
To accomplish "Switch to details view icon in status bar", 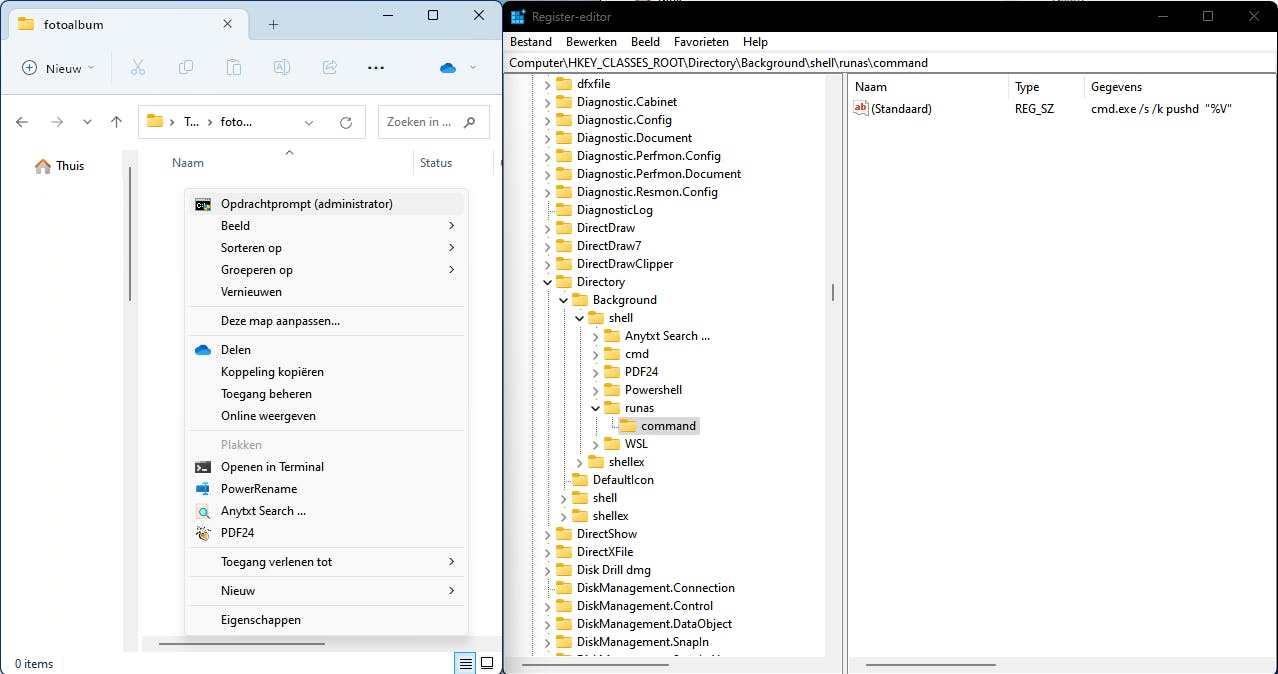I will pyautogui.click(x=465, y=663).
